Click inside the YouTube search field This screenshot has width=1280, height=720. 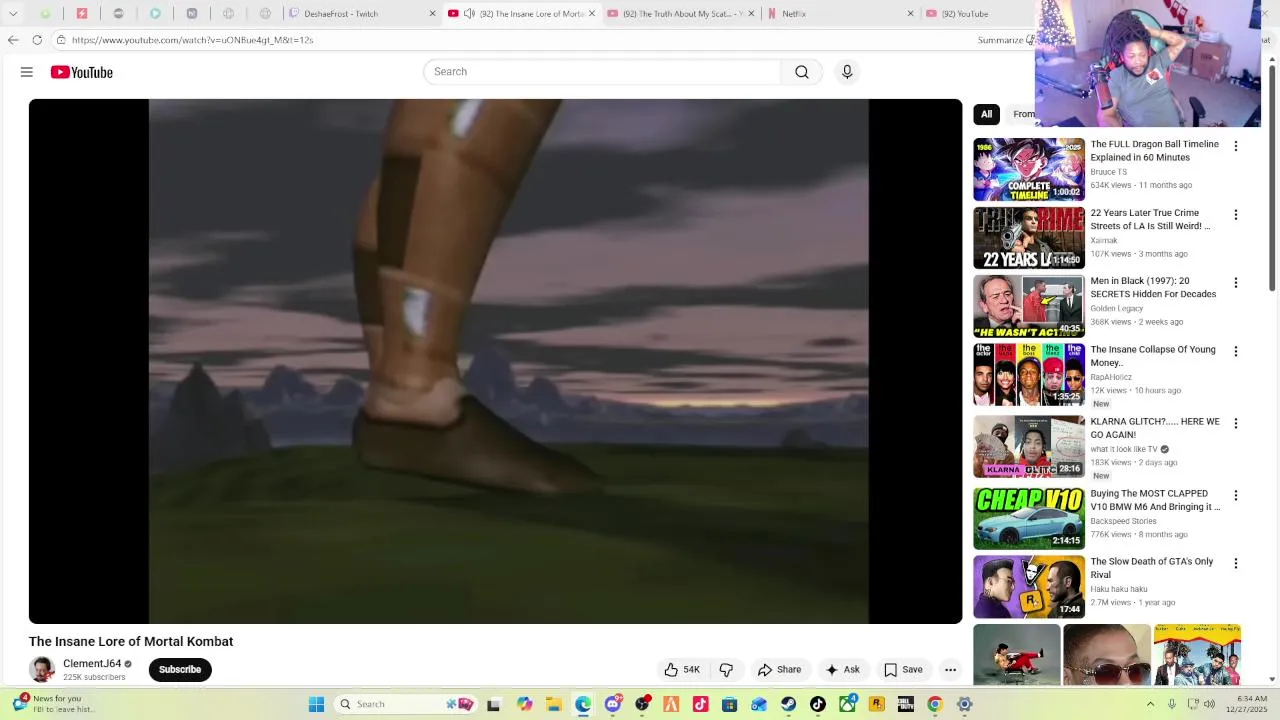602,72
